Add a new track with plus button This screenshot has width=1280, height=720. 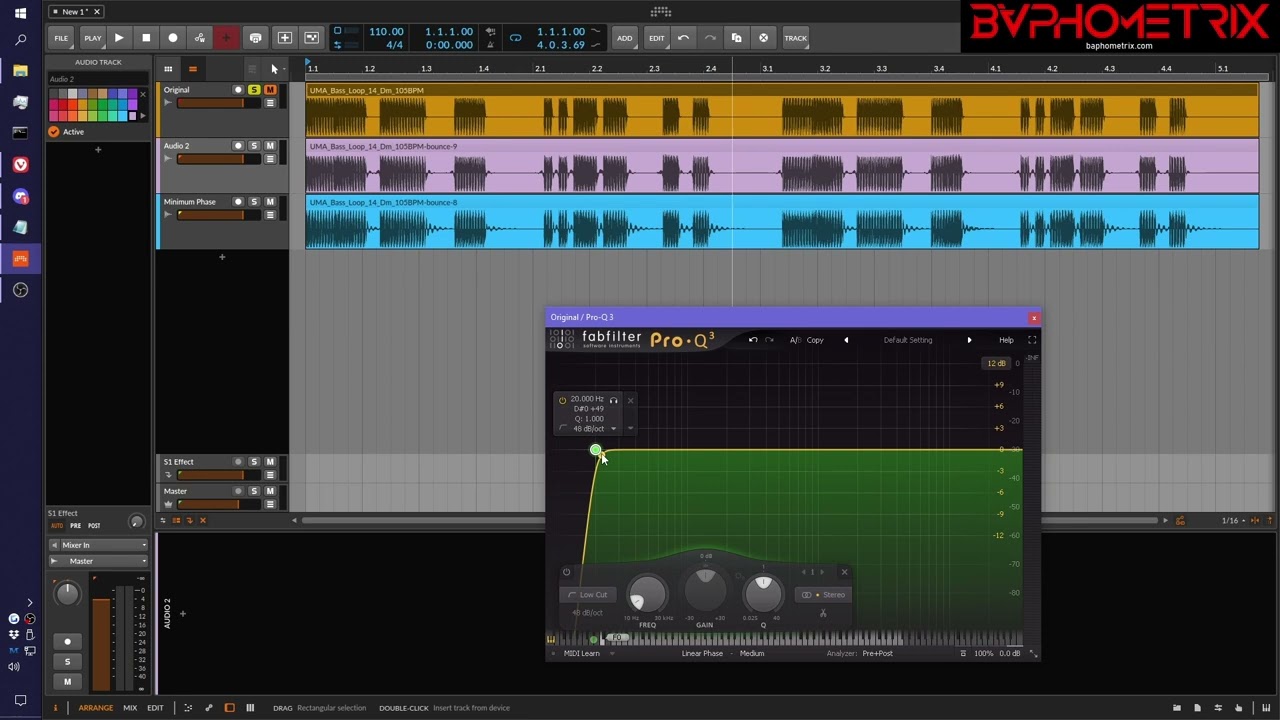[222, 257]
